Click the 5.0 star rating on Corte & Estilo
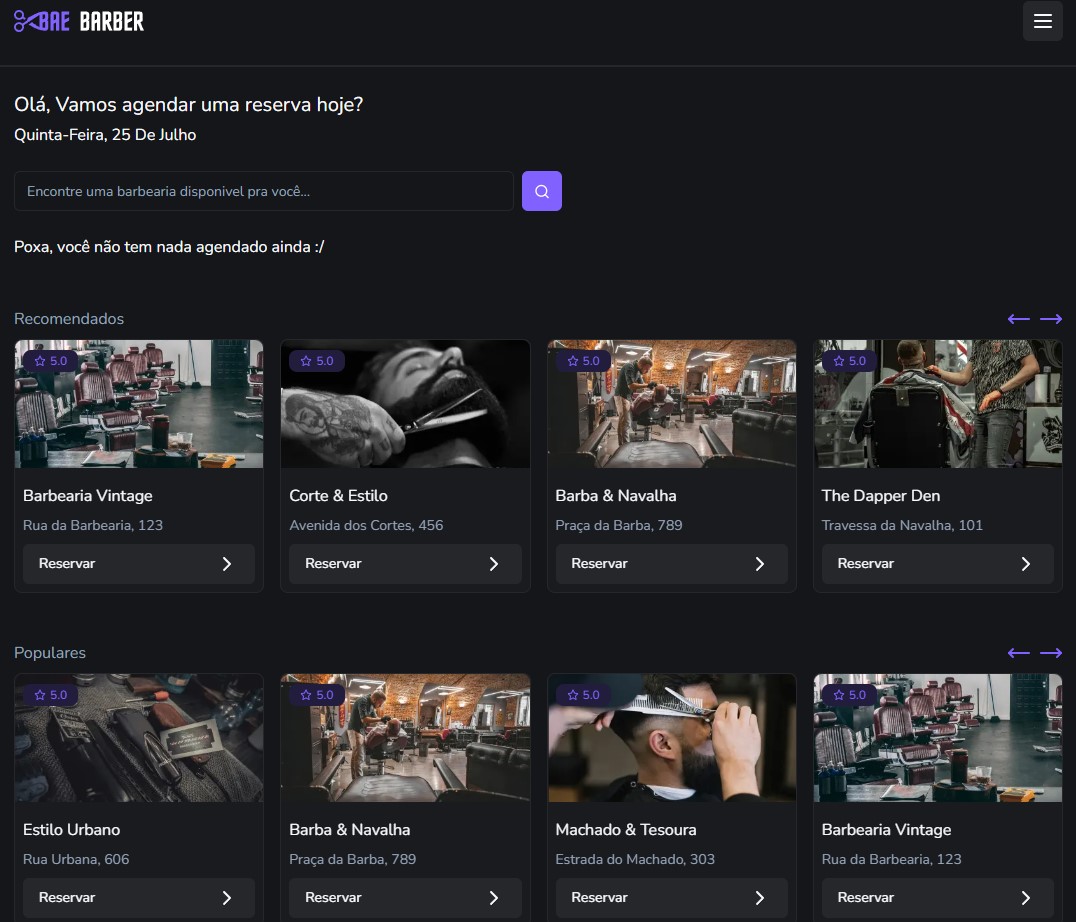 point(317,361)
